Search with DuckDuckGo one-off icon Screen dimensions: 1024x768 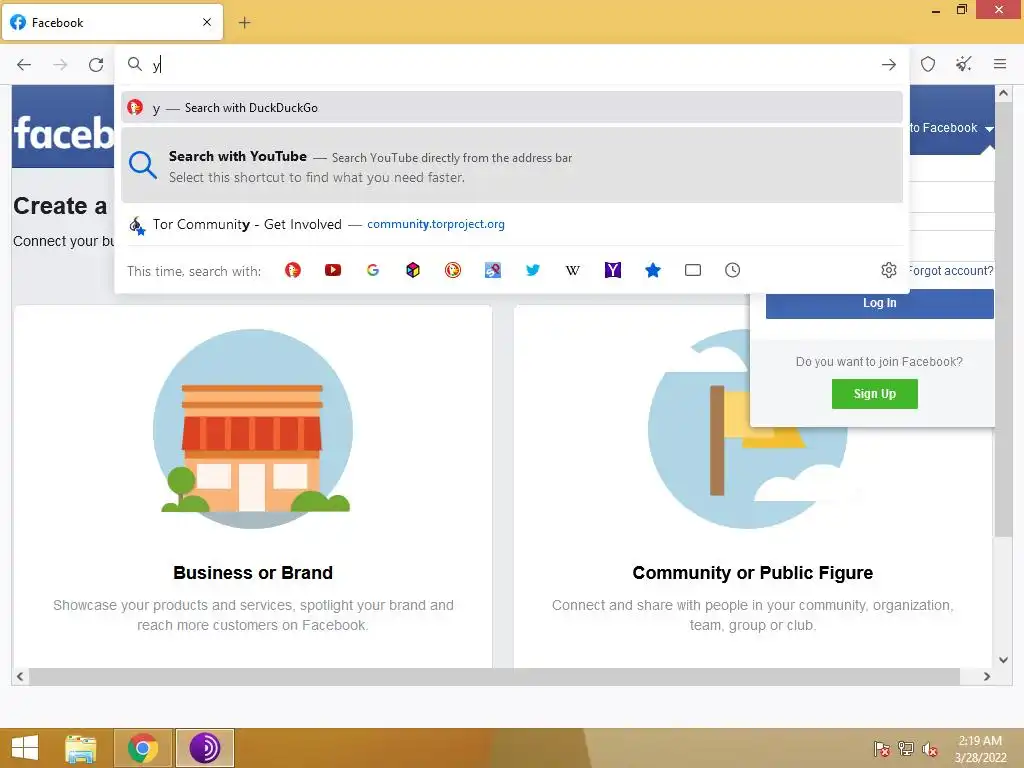point(293,270)
